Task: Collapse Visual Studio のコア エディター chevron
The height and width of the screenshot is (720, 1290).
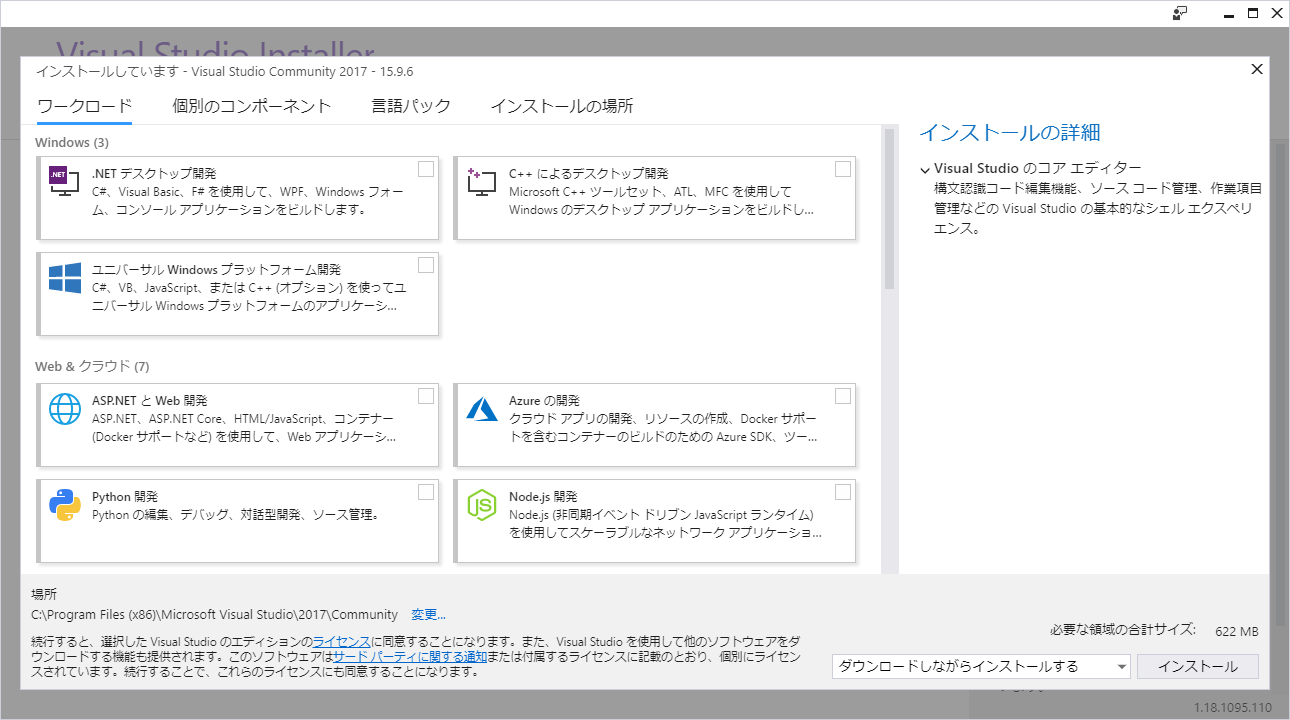Action: (925, 169)
